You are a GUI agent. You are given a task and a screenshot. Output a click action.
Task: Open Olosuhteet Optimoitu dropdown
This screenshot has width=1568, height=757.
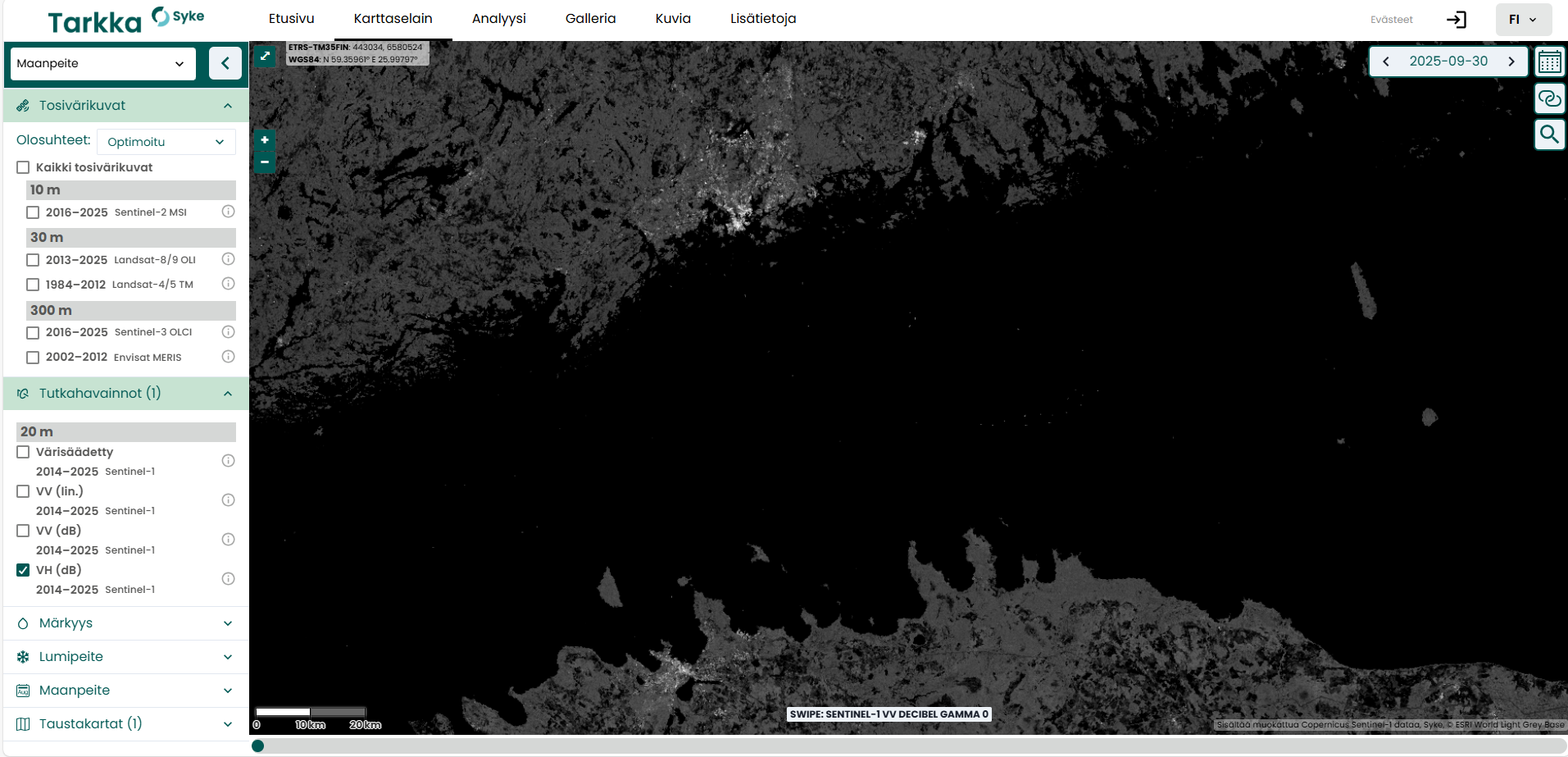[166, 142]
